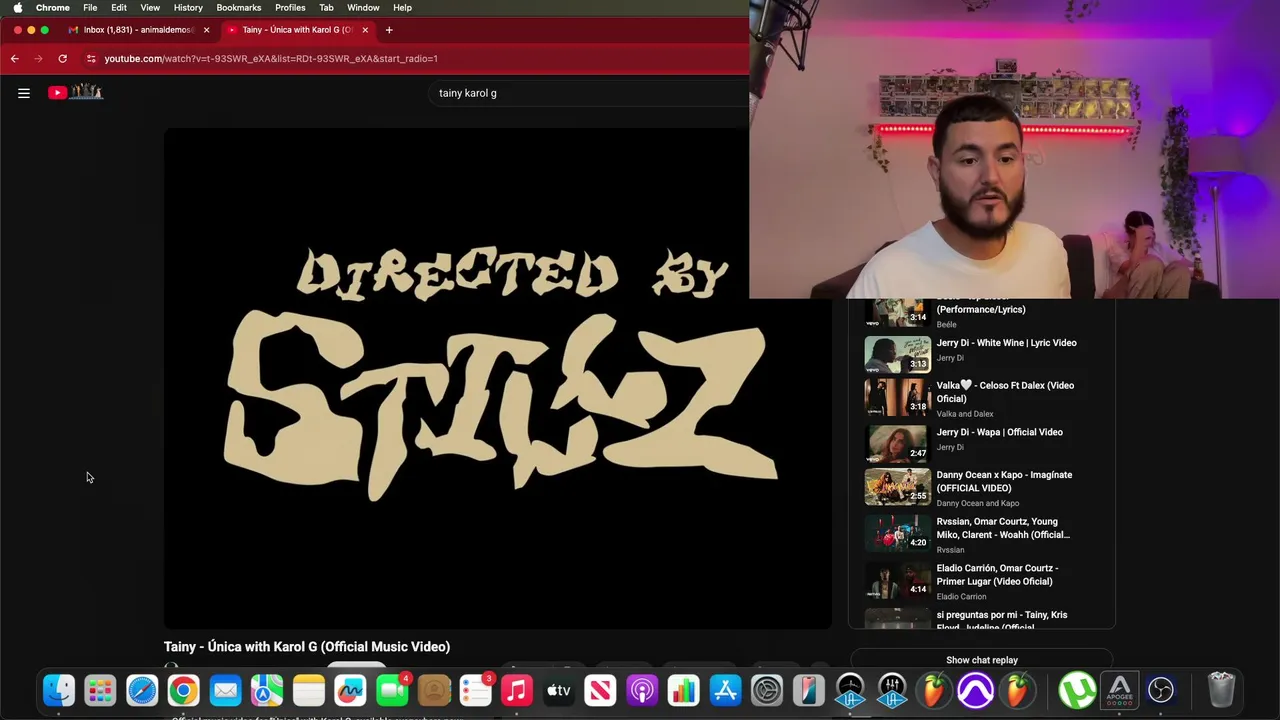Launch the Music app from the dock
Screen dimensions: 1280x720
click(517, 690)
